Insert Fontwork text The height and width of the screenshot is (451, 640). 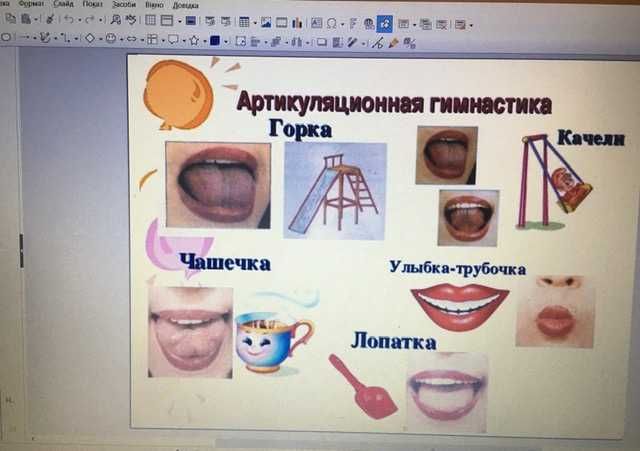click(x=353, y=24)
